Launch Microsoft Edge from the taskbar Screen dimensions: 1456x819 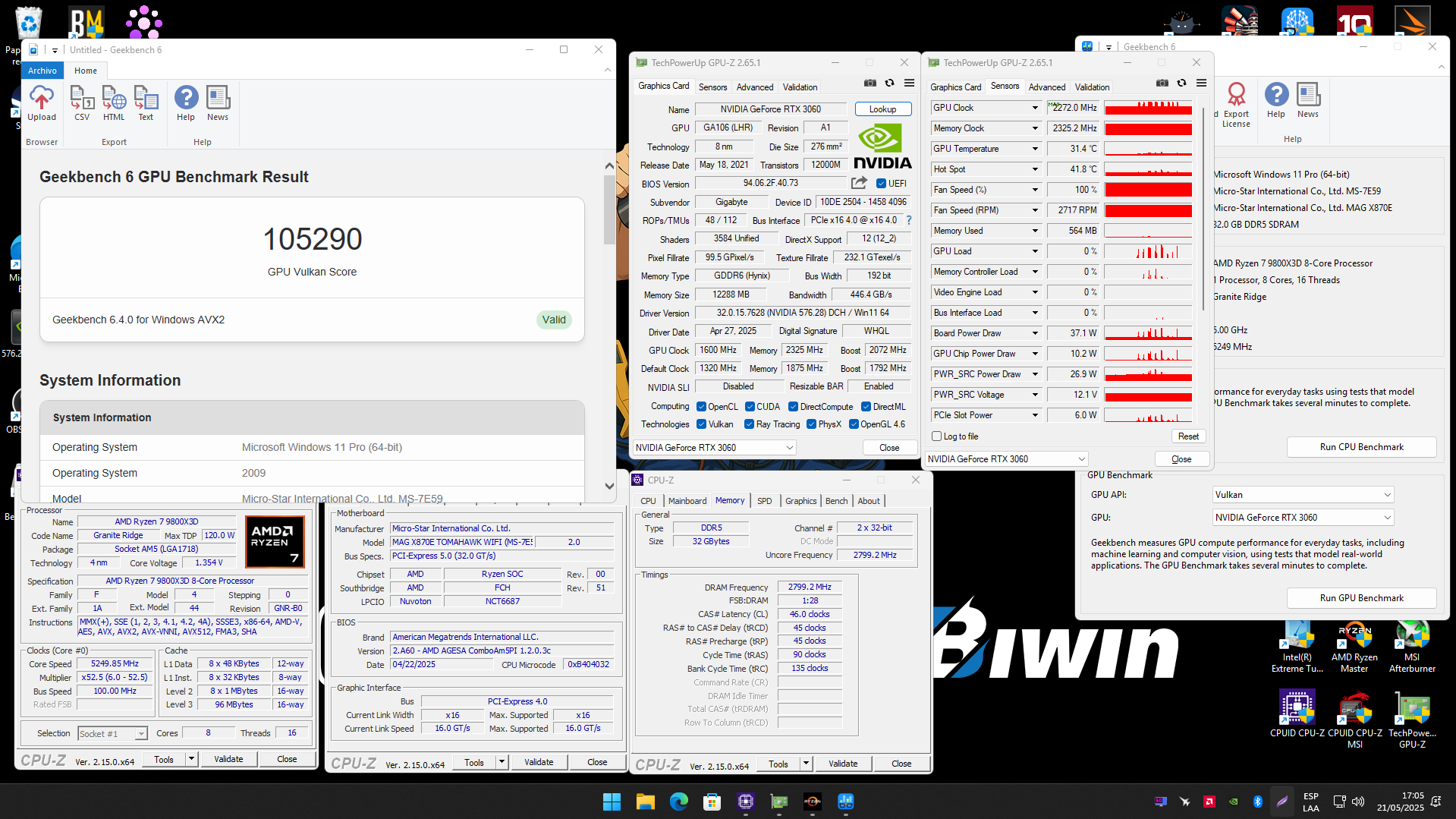(x=678, y=802)
